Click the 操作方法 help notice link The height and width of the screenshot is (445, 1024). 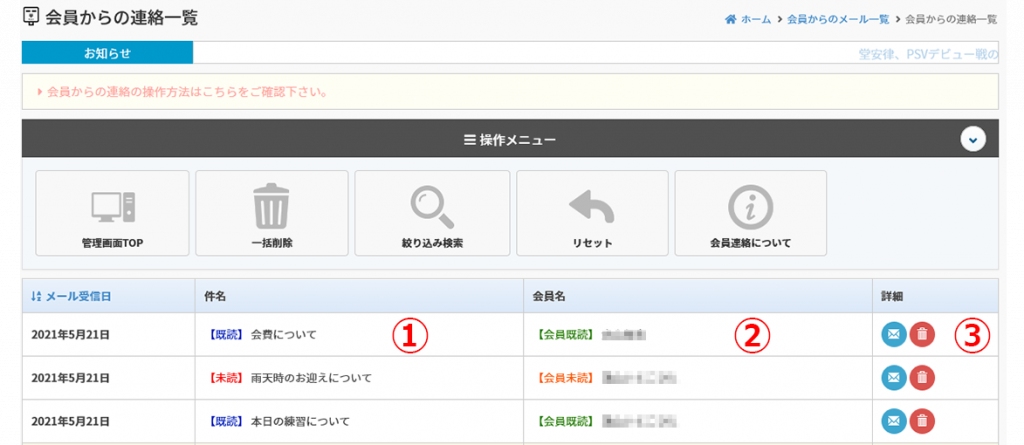[x=188, y=92]
